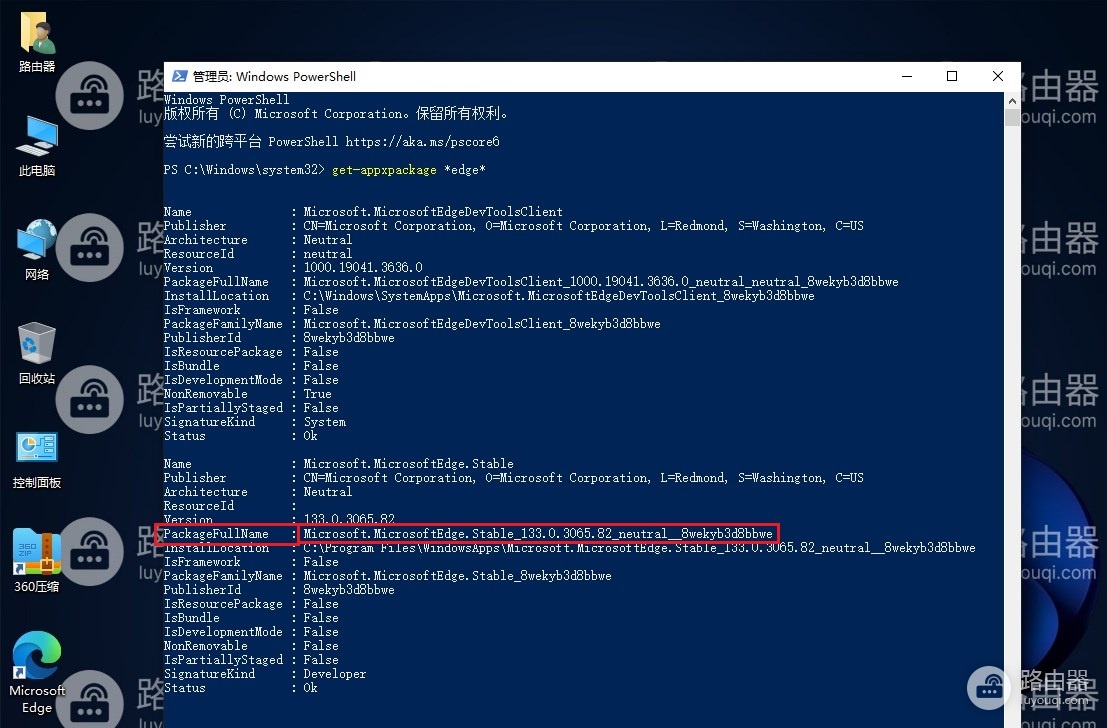
Task: Click version value 133.0.3065.82
Action: pyautogui.click(x=349, y=519)
